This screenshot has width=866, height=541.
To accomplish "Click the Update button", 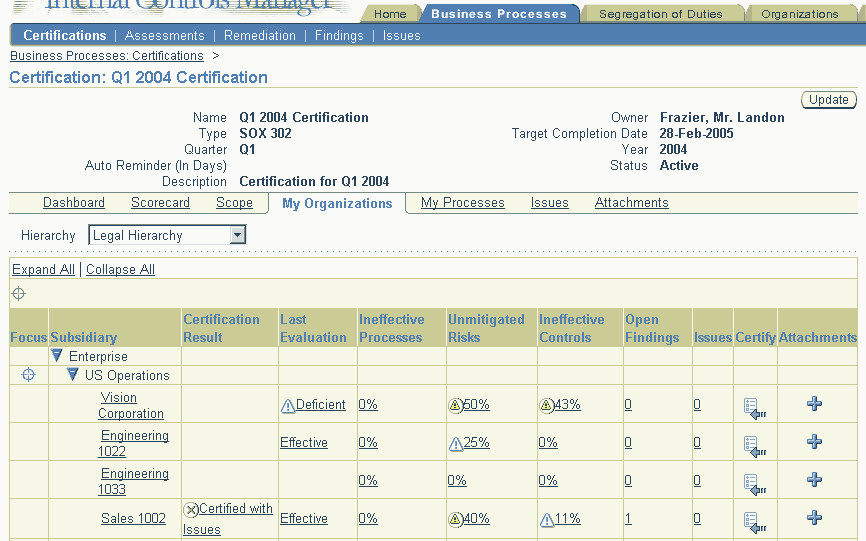I will [828, 100].
